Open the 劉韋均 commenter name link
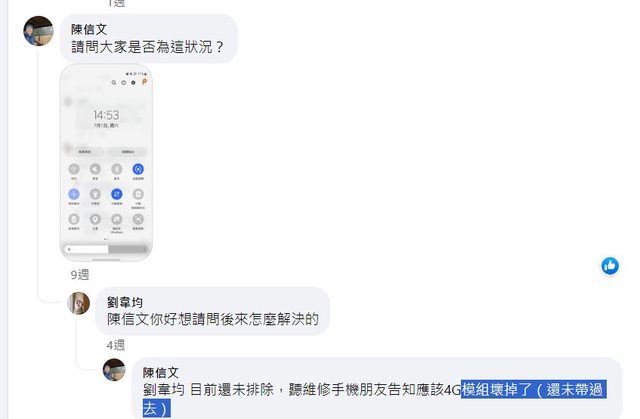The height and width of the screenshot is (419, 640). [125, 302]
